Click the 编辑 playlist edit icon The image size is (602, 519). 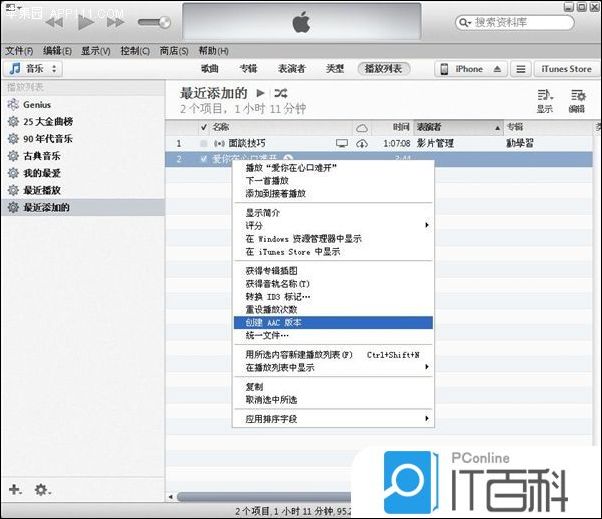tap(577, 101)
